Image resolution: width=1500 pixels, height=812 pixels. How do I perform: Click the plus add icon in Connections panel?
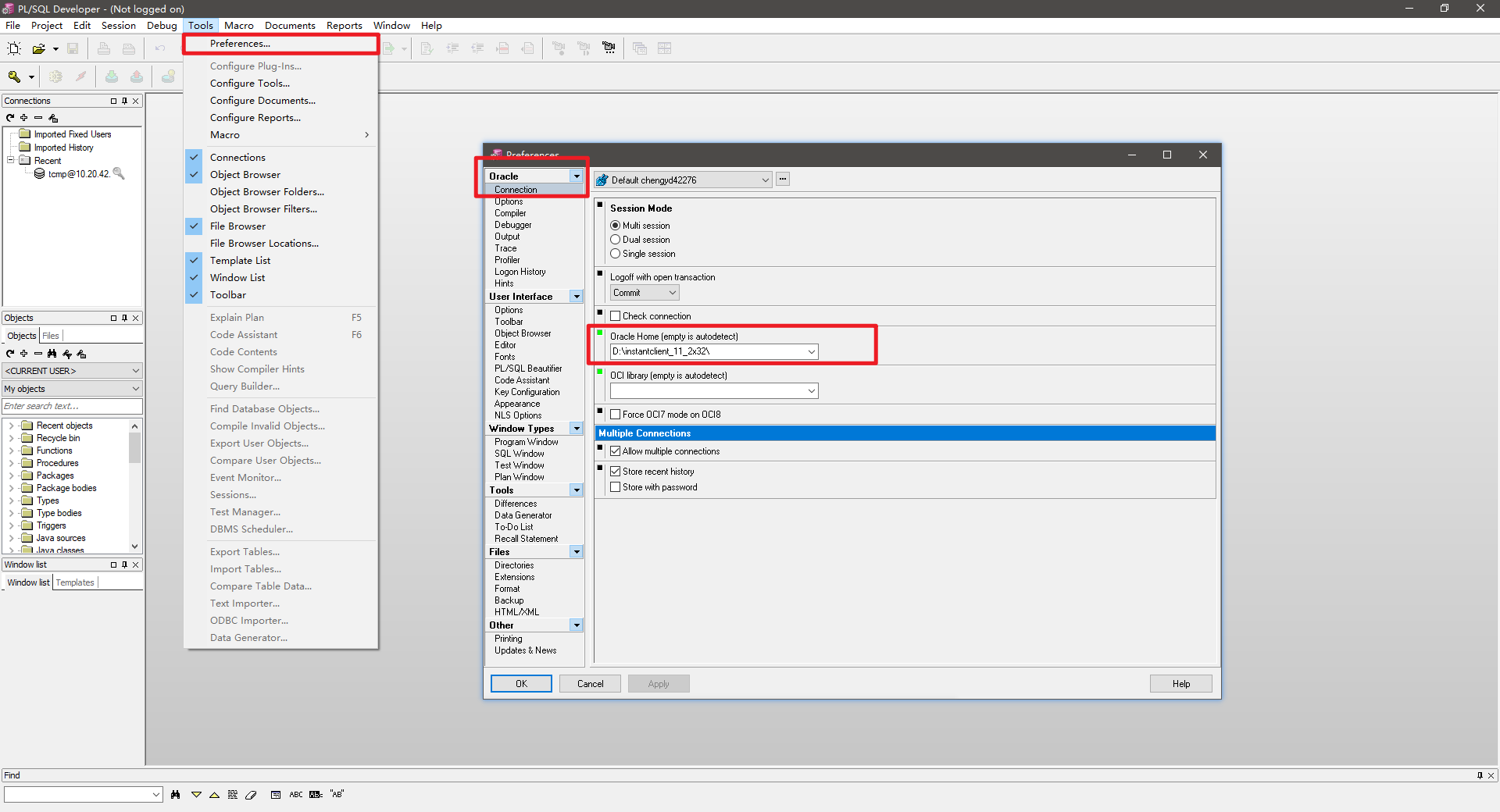24,118
